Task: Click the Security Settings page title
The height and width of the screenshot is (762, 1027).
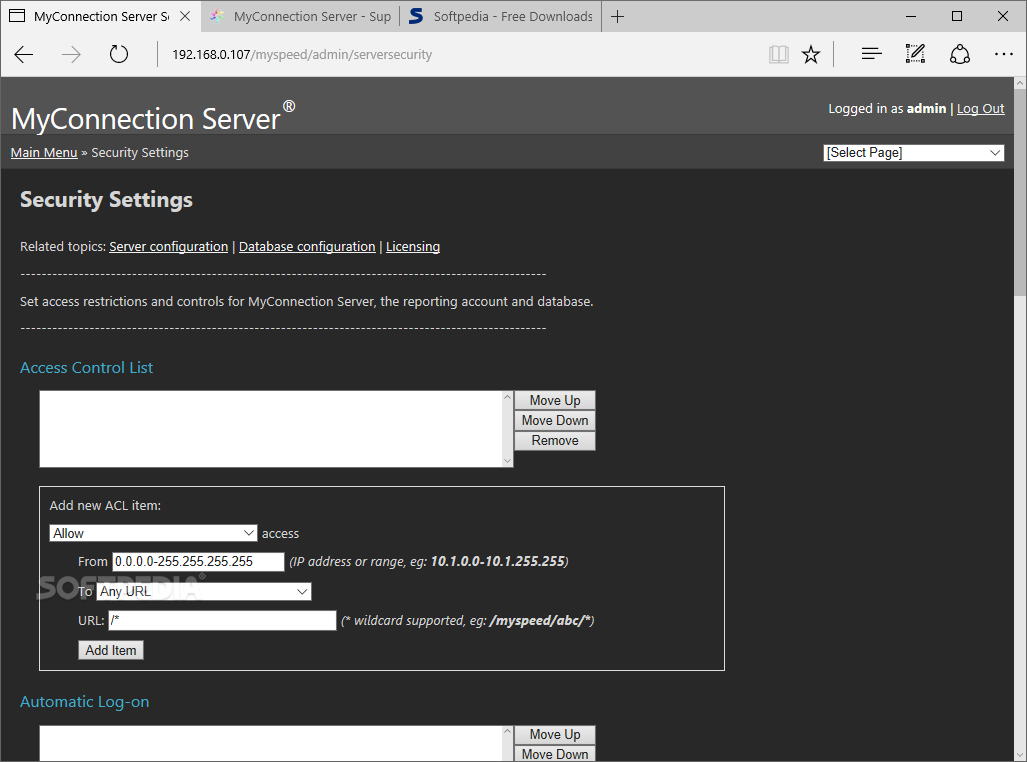Action: pos(106,199)
